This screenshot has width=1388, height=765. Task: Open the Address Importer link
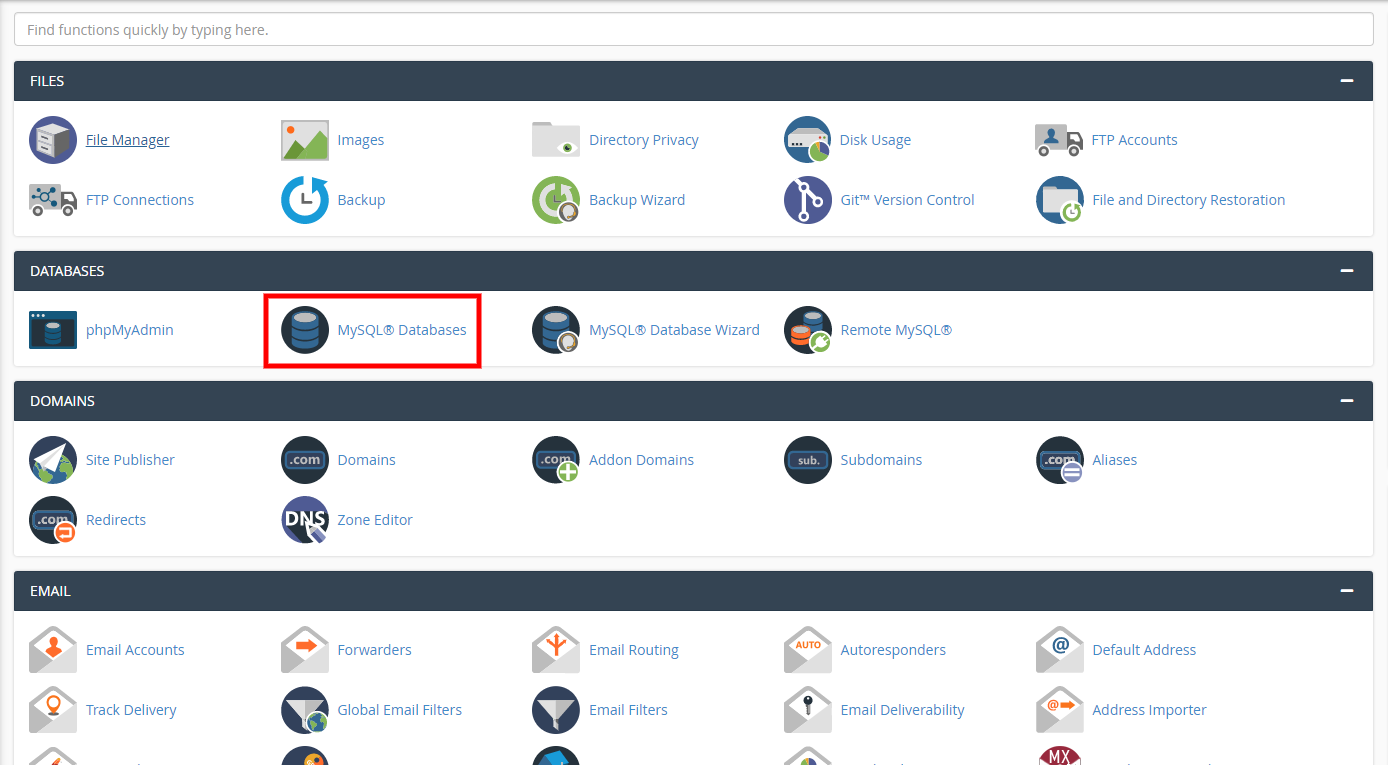tap(1149, 710)
